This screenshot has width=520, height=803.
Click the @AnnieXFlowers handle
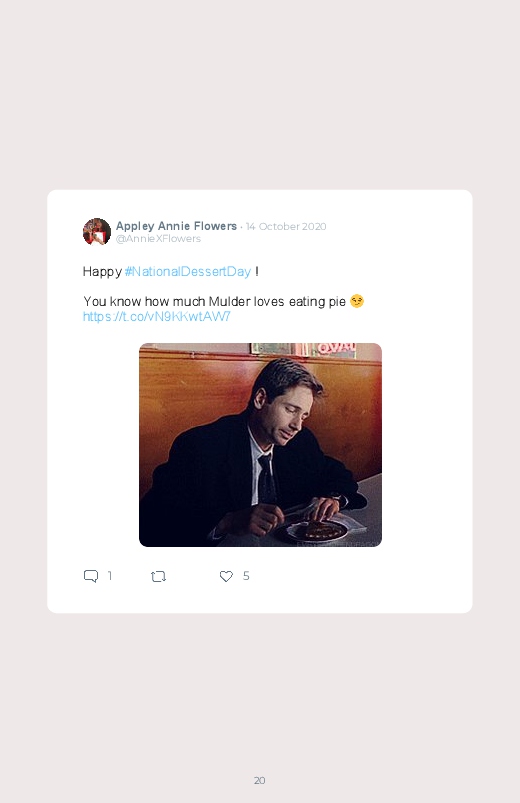click(158, 239)
